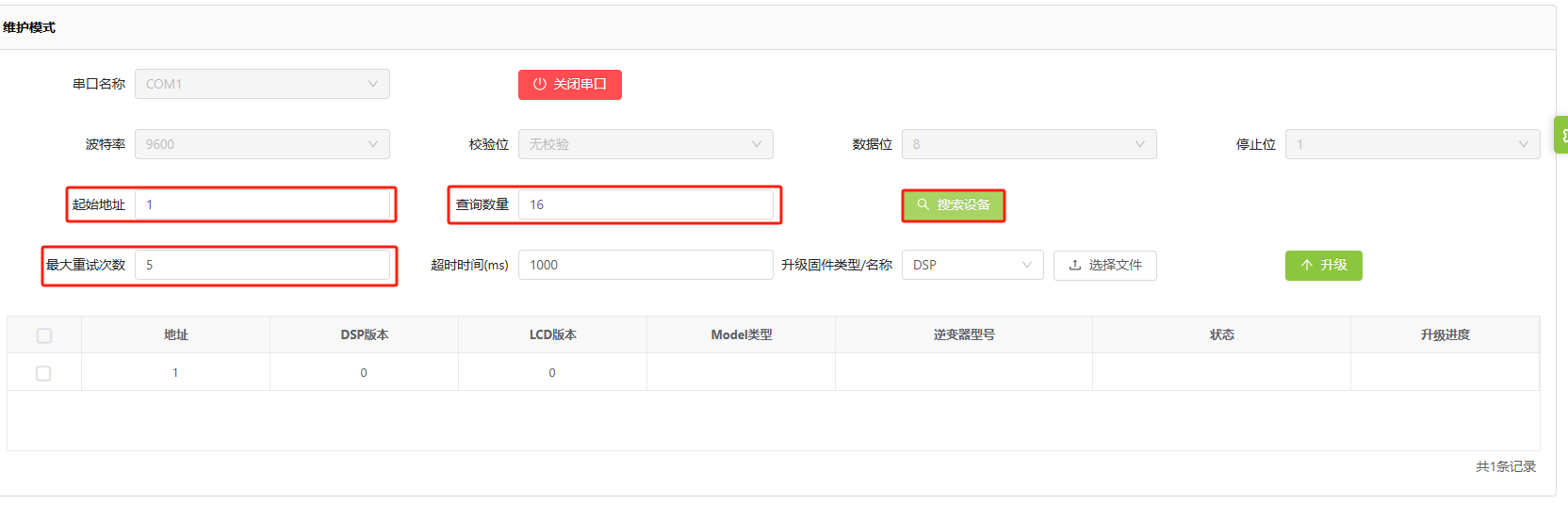Viewport: 1568px width, 505px height.
Task: Click the upload icon beside 选择文件
Action: tap(1075, 265)
